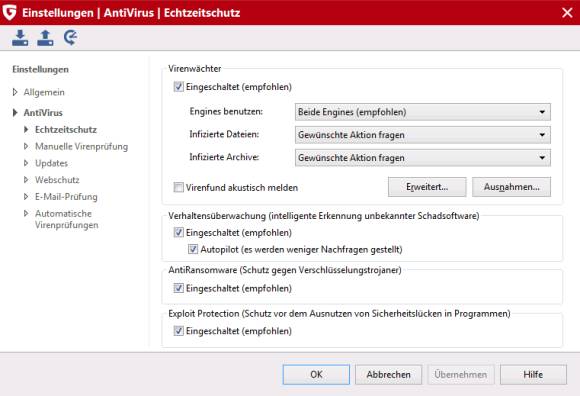Toggle Virenwächter Eingeschaltet checkbox

pos(179,87)
